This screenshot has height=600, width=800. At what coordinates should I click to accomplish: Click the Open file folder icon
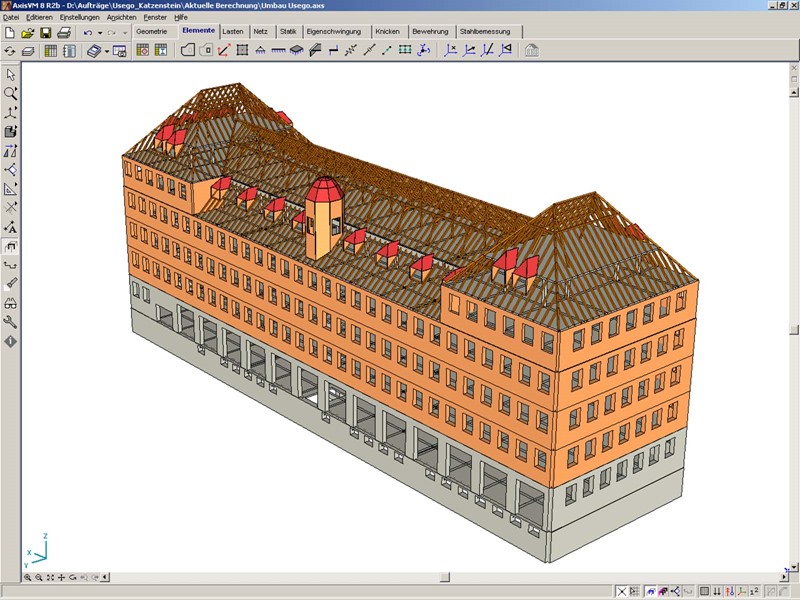(28, 32)
